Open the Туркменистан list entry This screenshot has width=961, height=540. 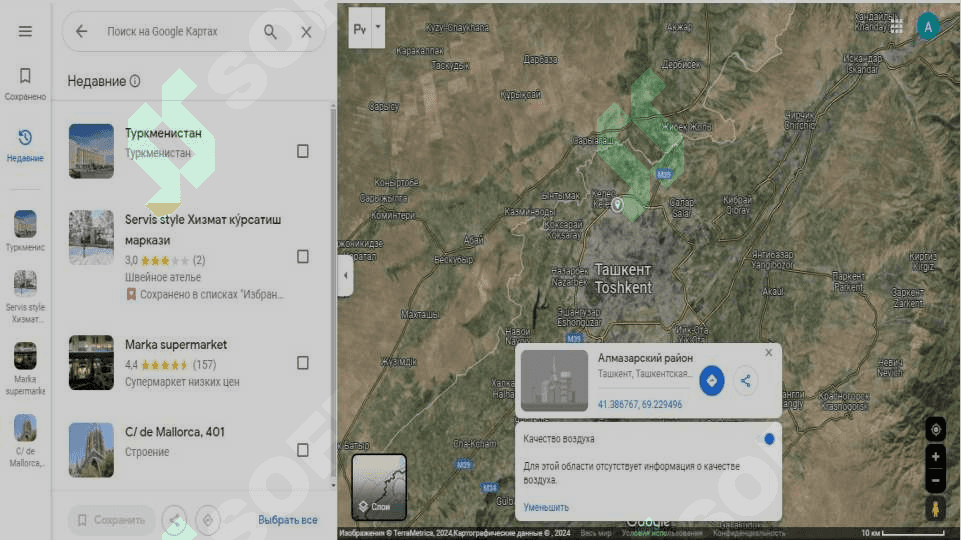click(x=192, y=151)
